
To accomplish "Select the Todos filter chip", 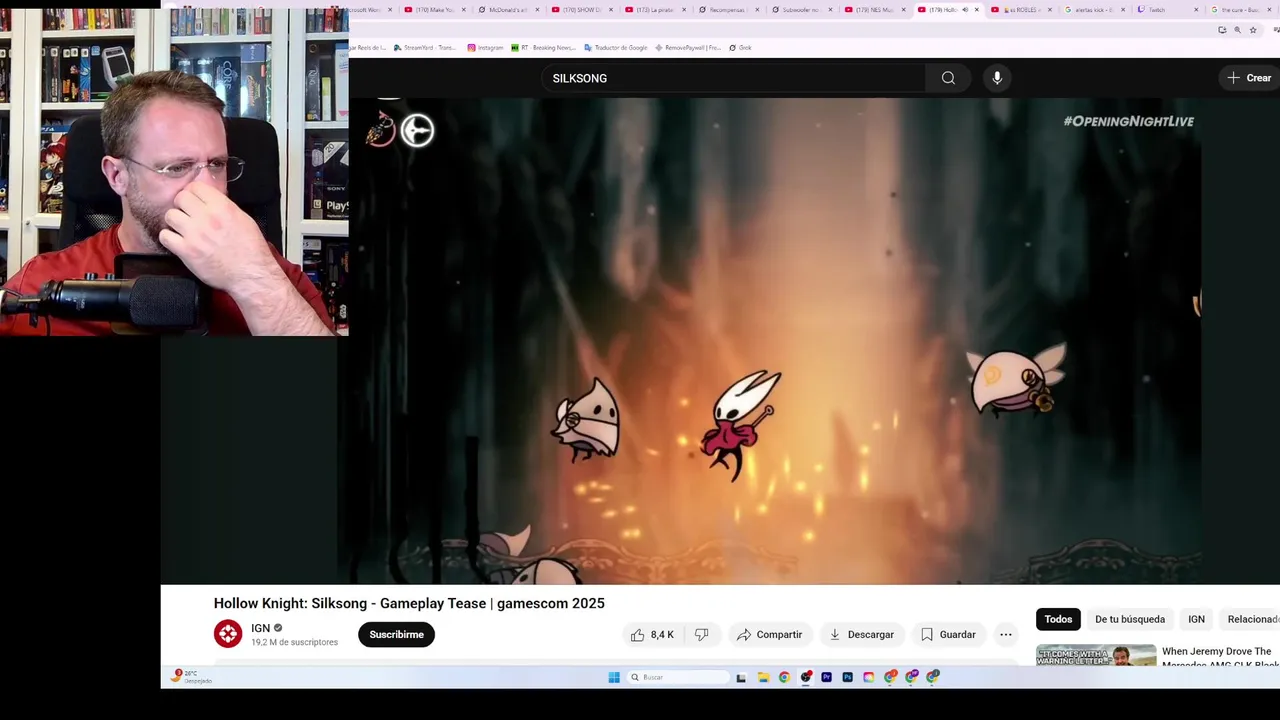I will pyautogui.click(x=1058, y=619).
